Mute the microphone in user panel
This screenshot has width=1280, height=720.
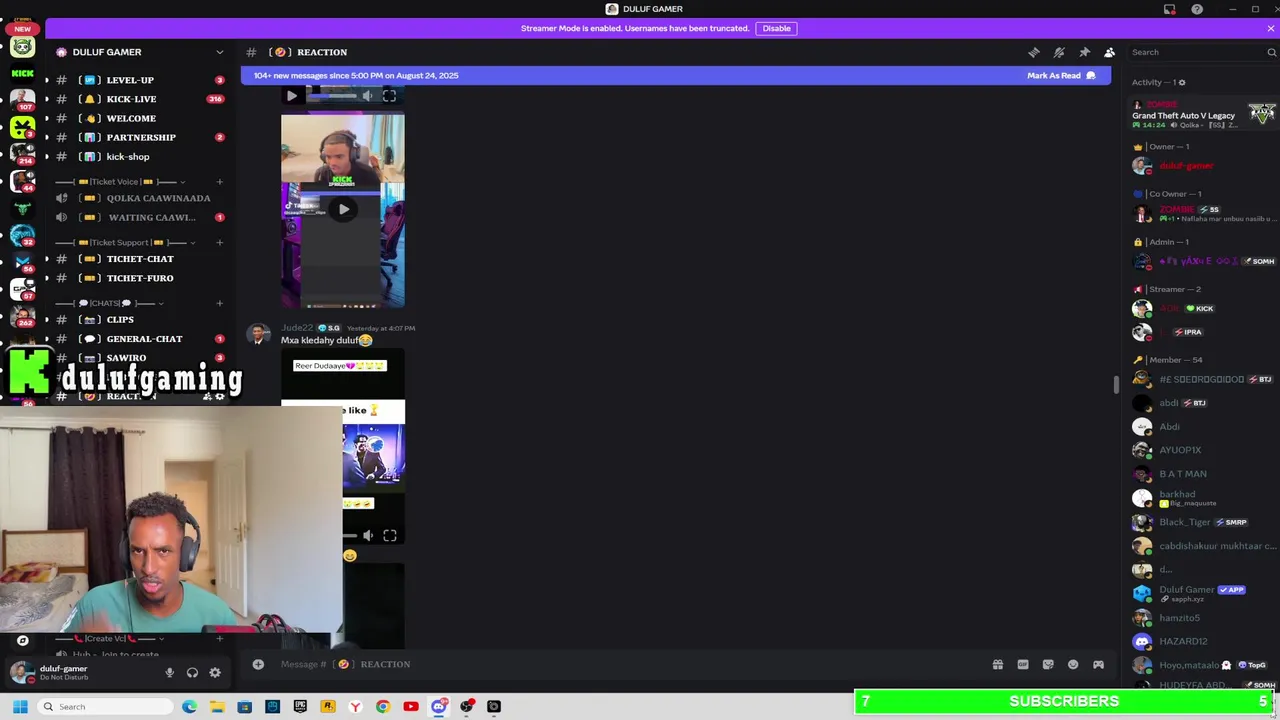coord(169,673)
